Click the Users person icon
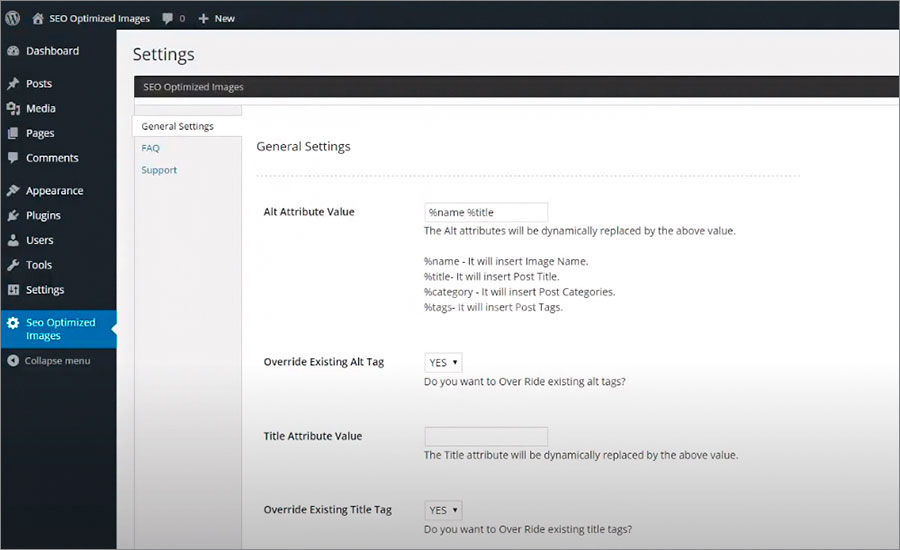This screenshot has height=550, width=900. [13, 240]
